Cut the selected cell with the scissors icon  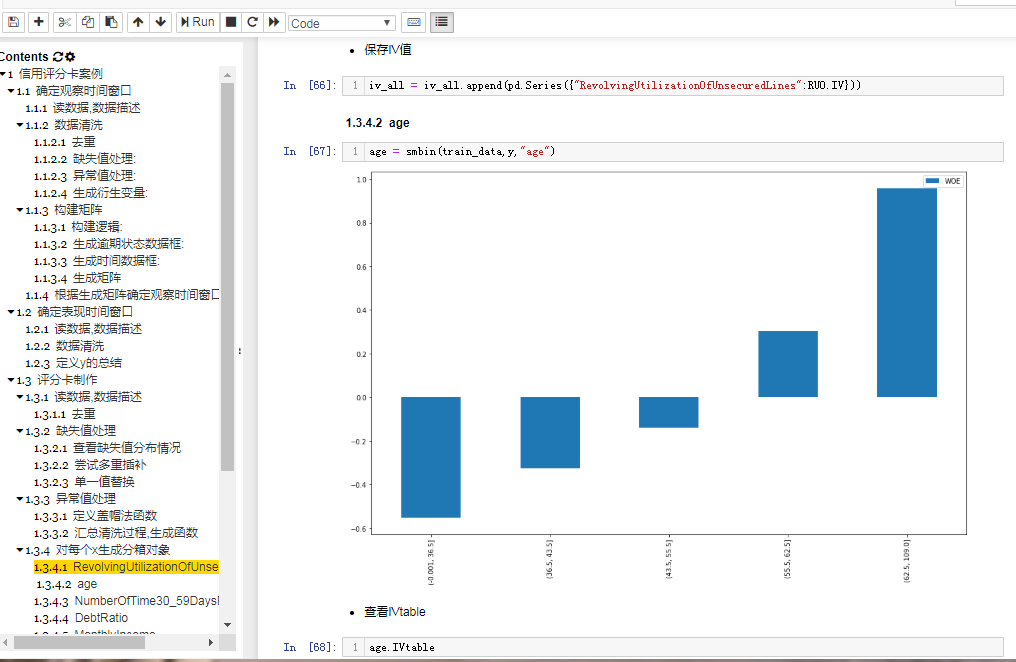(x=64, y=22)
